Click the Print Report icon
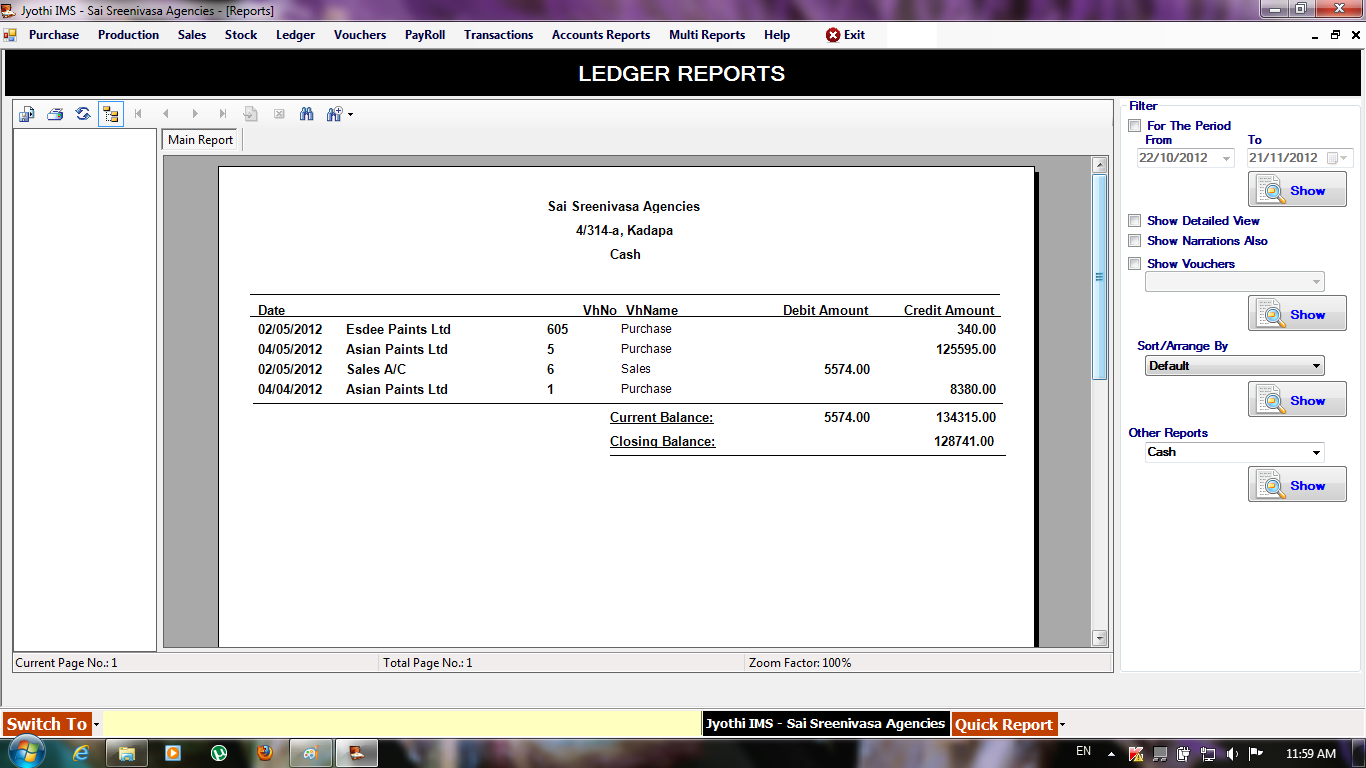This screenshot has width=1366, height=768. pyautogui.click(x=55, y=114)
